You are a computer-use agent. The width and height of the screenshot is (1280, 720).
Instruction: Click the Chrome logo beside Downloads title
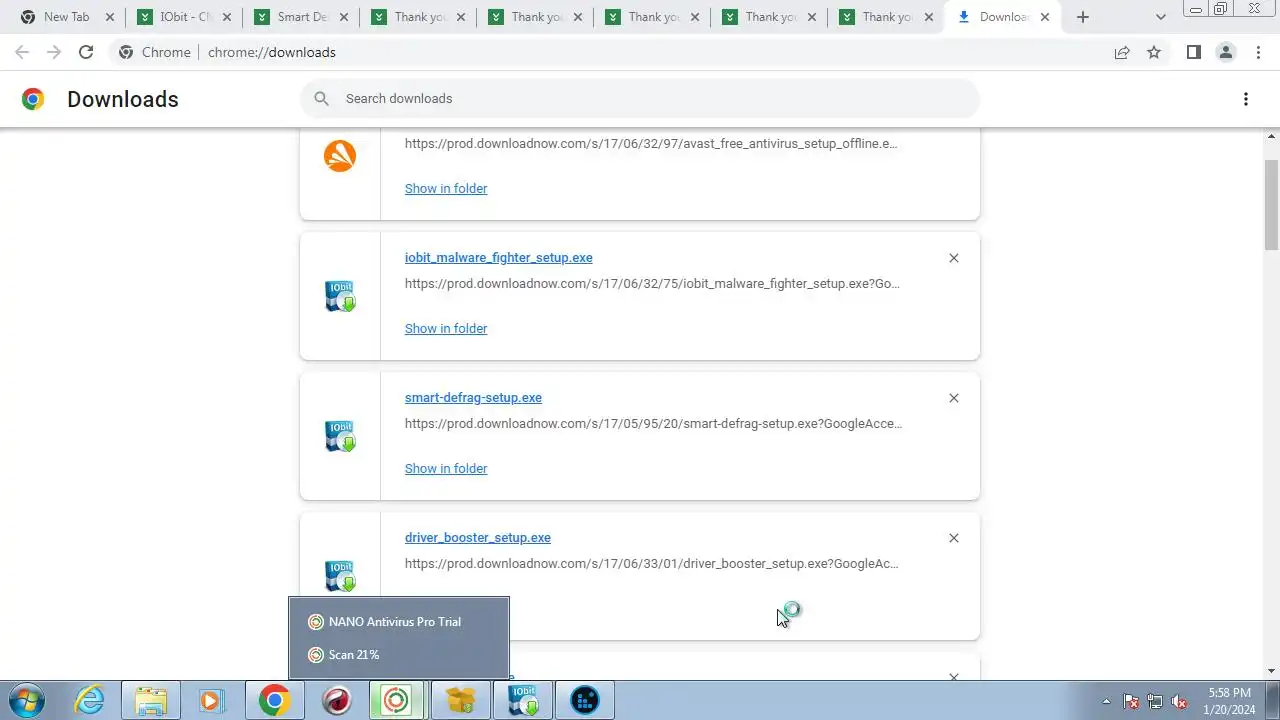tap(33, 98)
